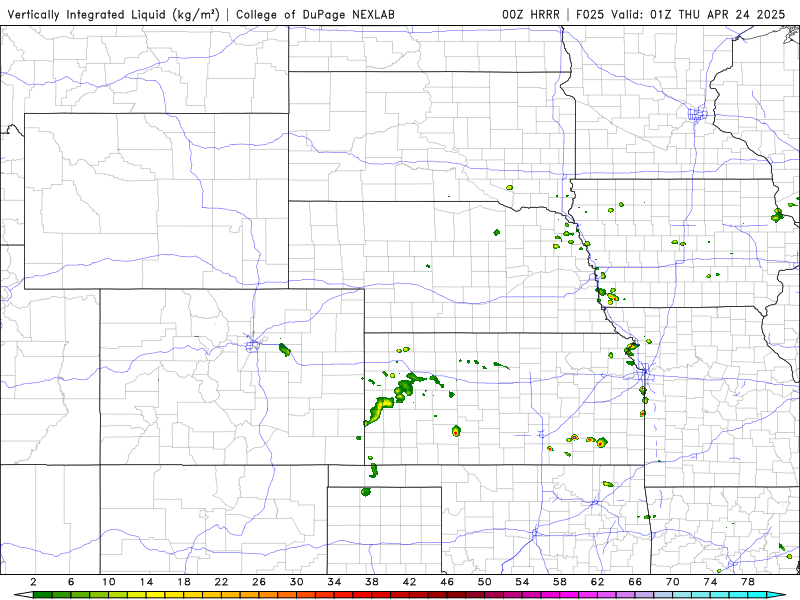Click the legend value "66"
The image size is (800, 600).
point(635,582)
